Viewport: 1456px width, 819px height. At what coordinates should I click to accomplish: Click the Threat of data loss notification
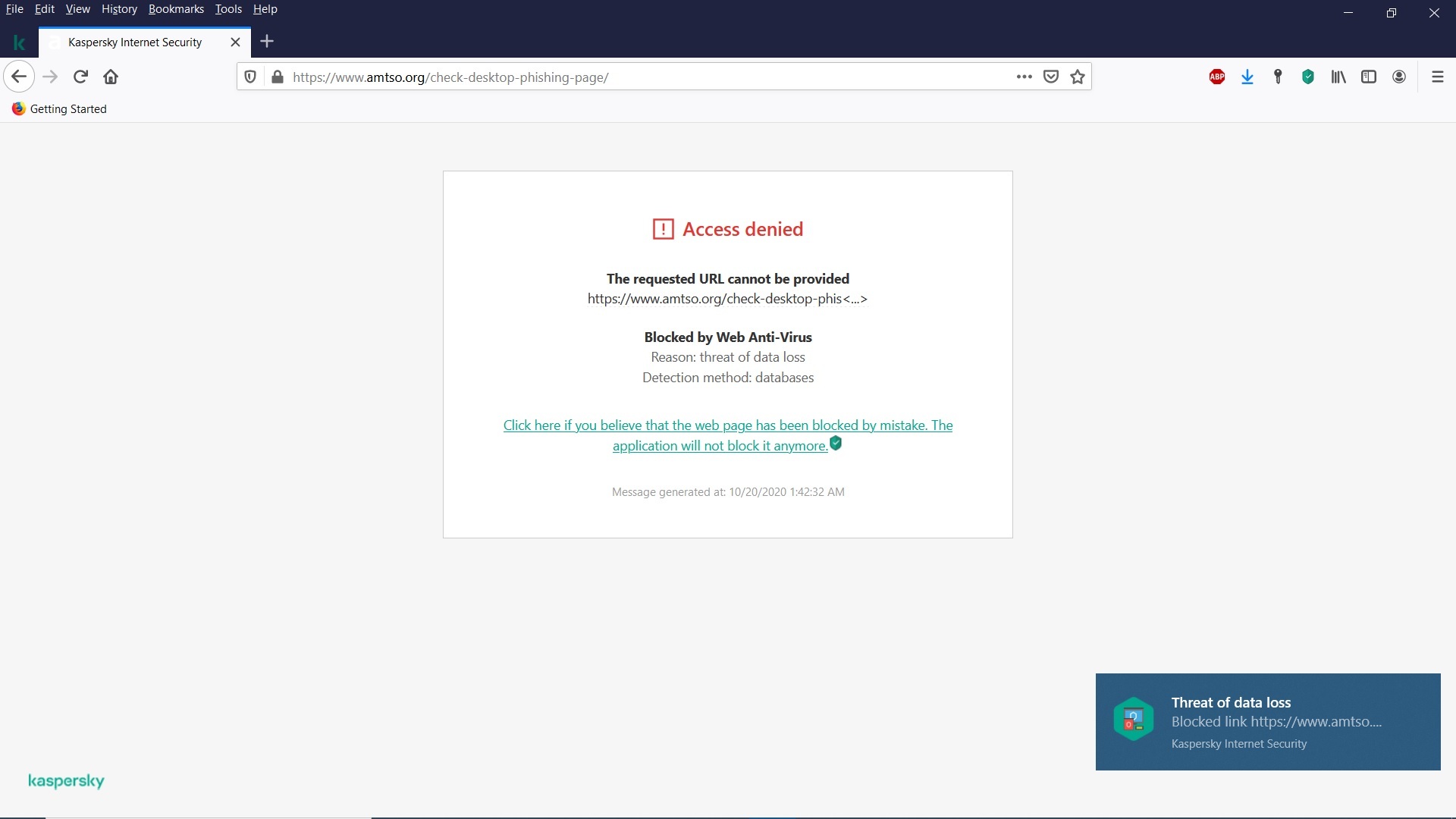point(1268,722)
